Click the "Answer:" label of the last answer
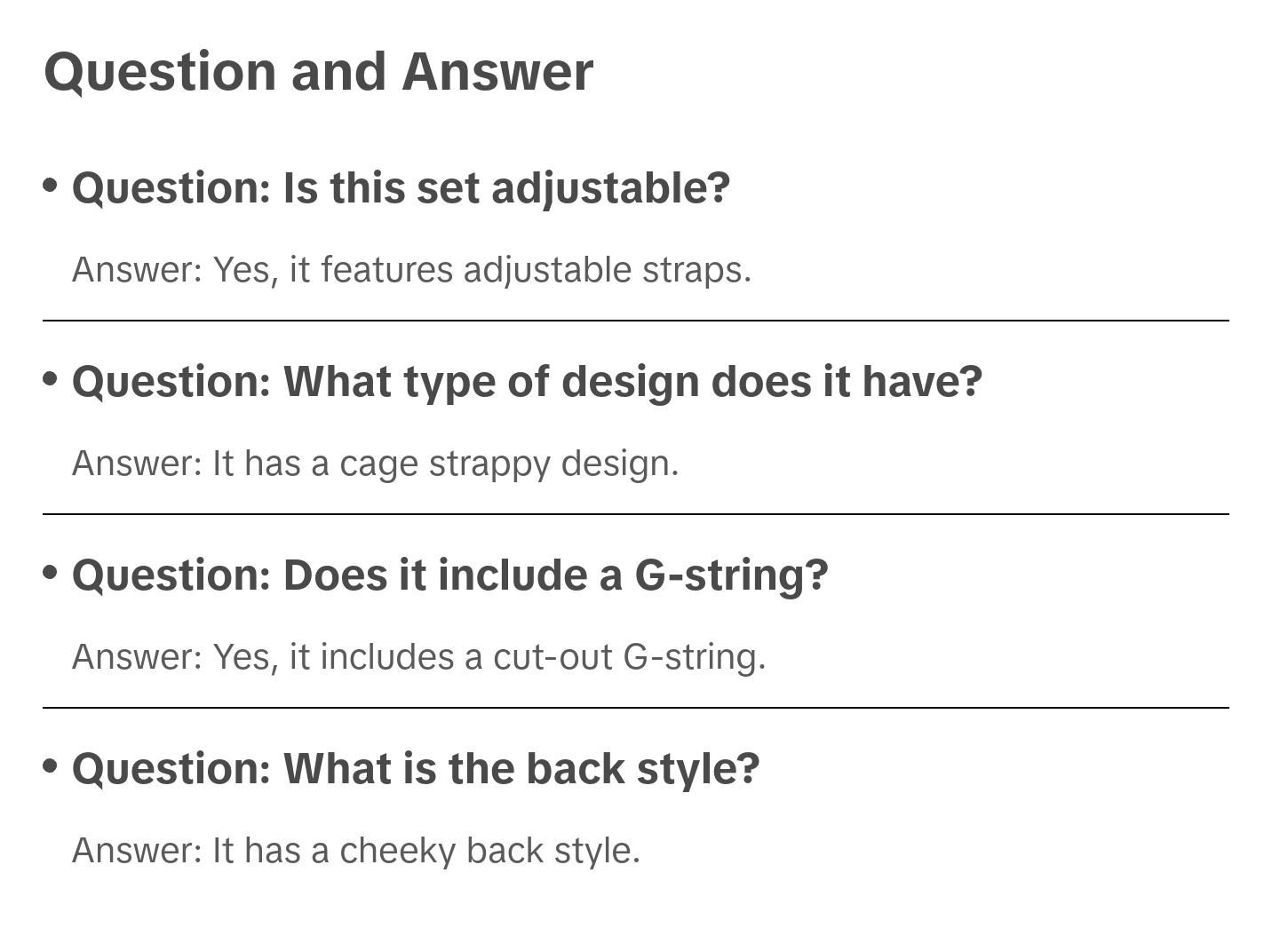The height and width of the screenshot is (952, 1272). (x=138, y=851)
